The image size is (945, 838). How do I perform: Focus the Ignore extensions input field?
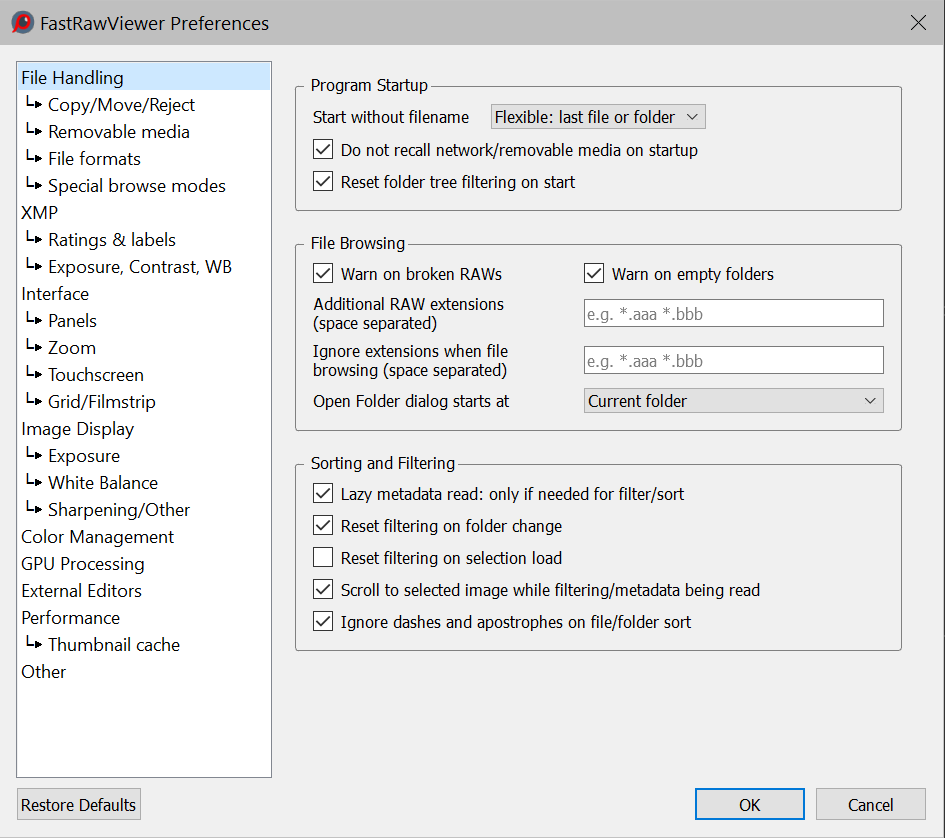733,360
